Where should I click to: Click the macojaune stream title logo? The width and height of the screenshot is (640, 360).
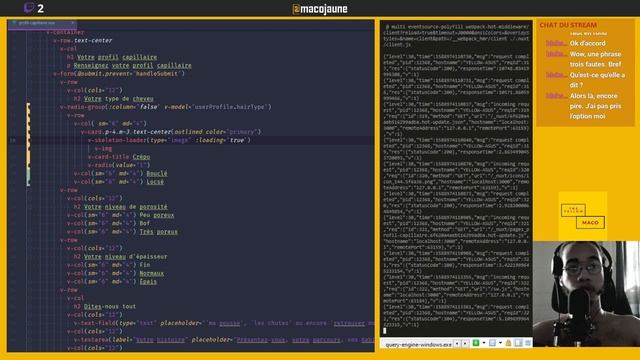(320, 9)
